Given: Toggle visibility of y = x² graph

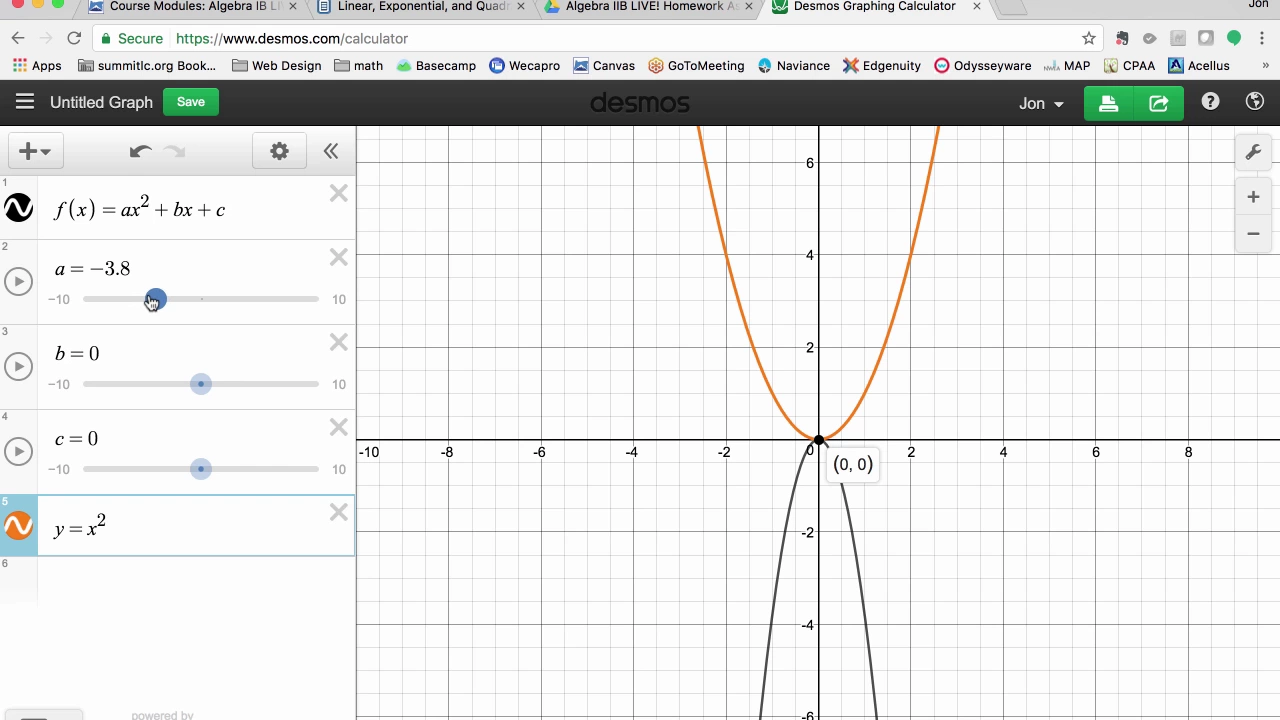Looking at the screenshot, I should (19, 526).
